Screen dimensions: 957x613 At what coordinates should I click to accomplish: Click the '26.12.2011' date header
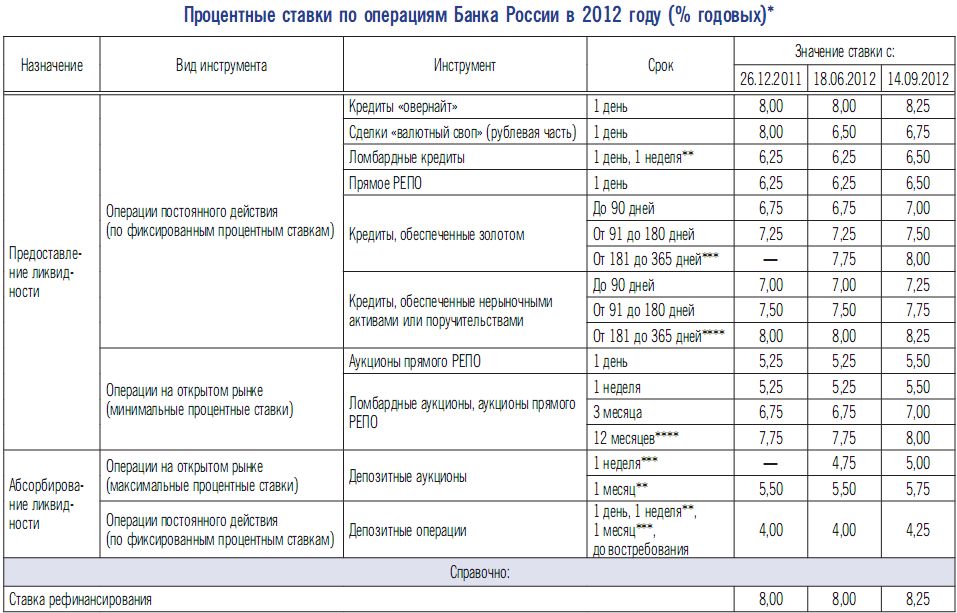770,79
